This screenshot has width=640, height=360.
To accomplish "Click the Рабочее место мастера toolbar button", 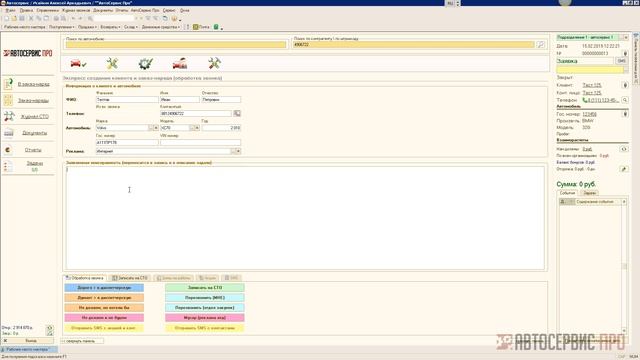I will (24, 27).
